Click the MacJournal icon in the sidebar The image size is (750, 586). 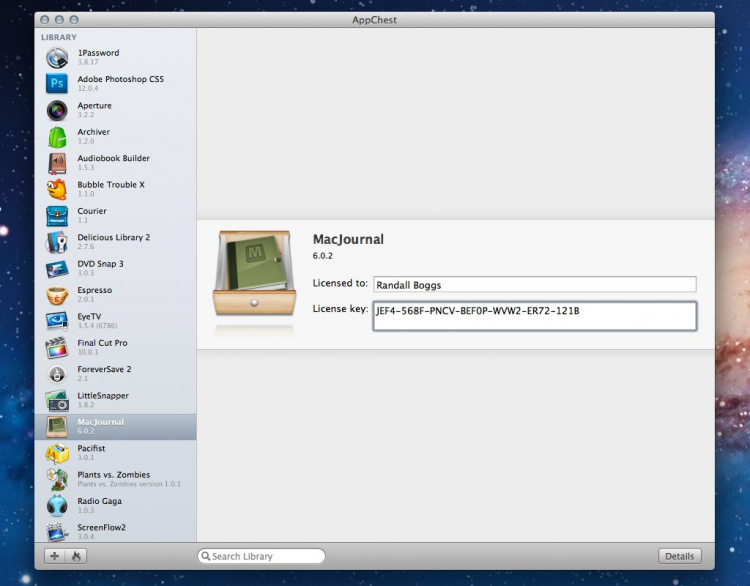coord(57,427)
